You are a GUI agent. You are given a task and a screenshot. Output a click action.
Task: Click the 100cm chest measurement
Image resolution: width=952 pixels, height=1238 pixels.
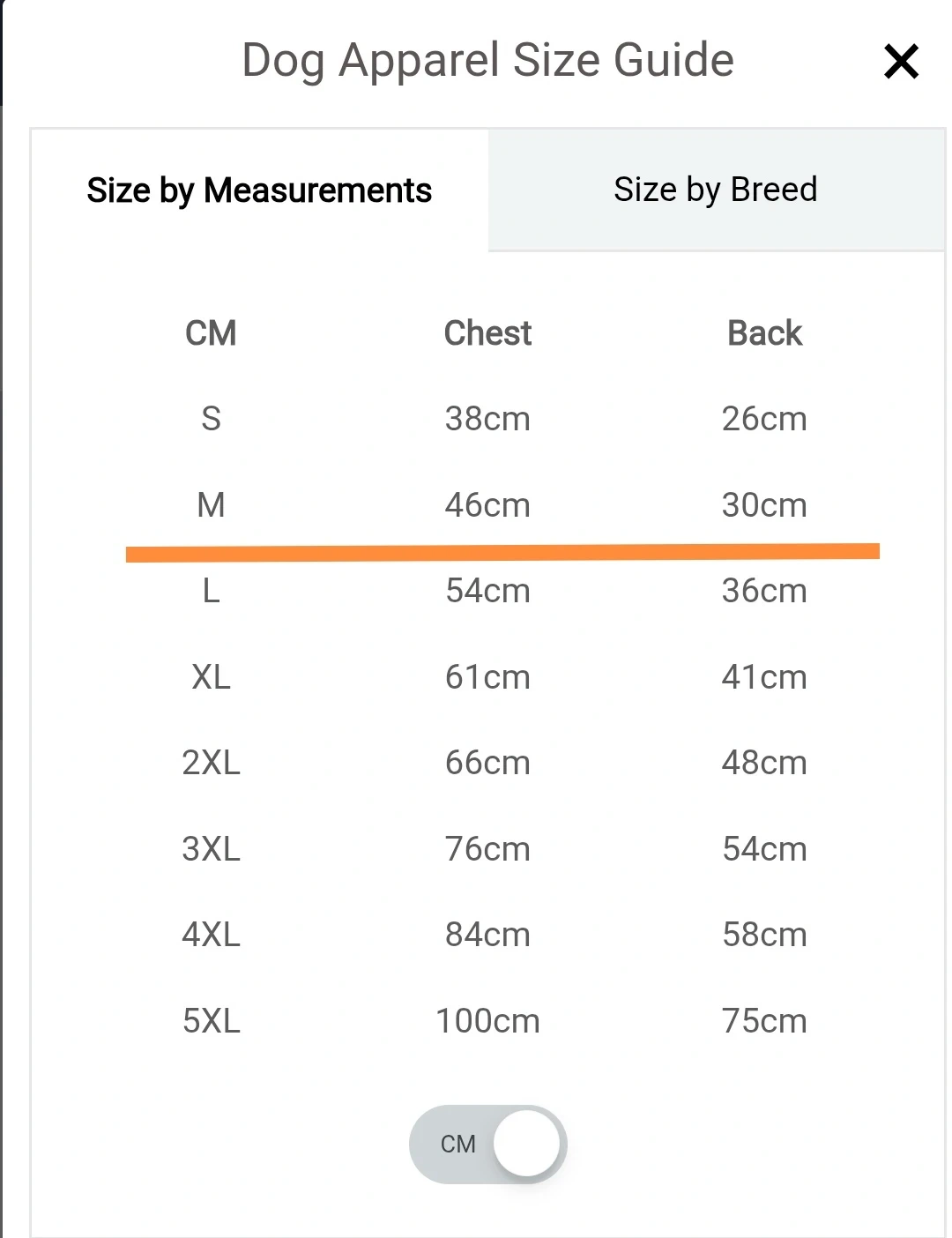pyautogui.click(x=487, y=1021)
